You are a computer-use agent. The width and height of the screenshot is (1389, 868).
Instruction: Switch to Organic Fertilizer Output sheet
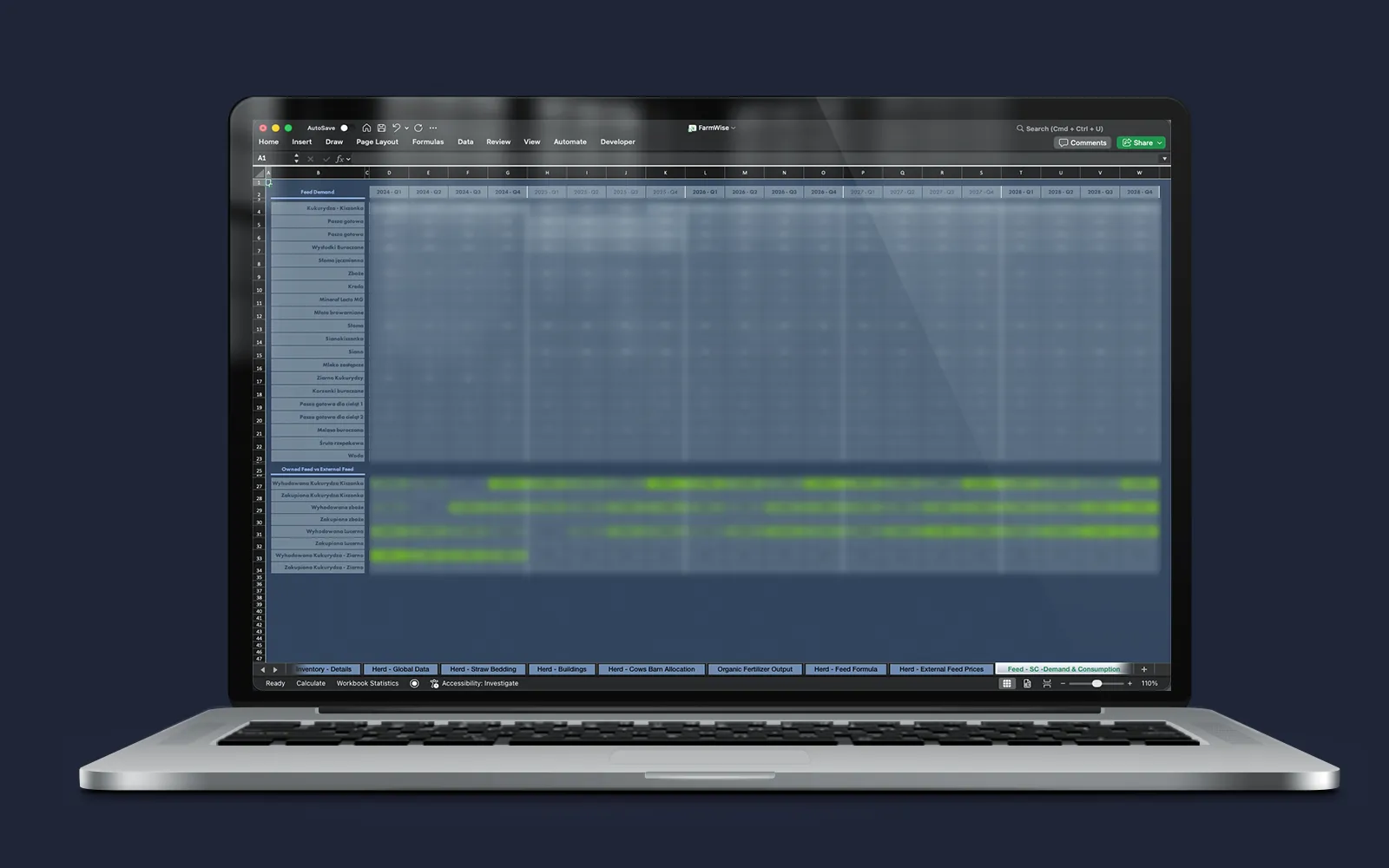(754, 669)
